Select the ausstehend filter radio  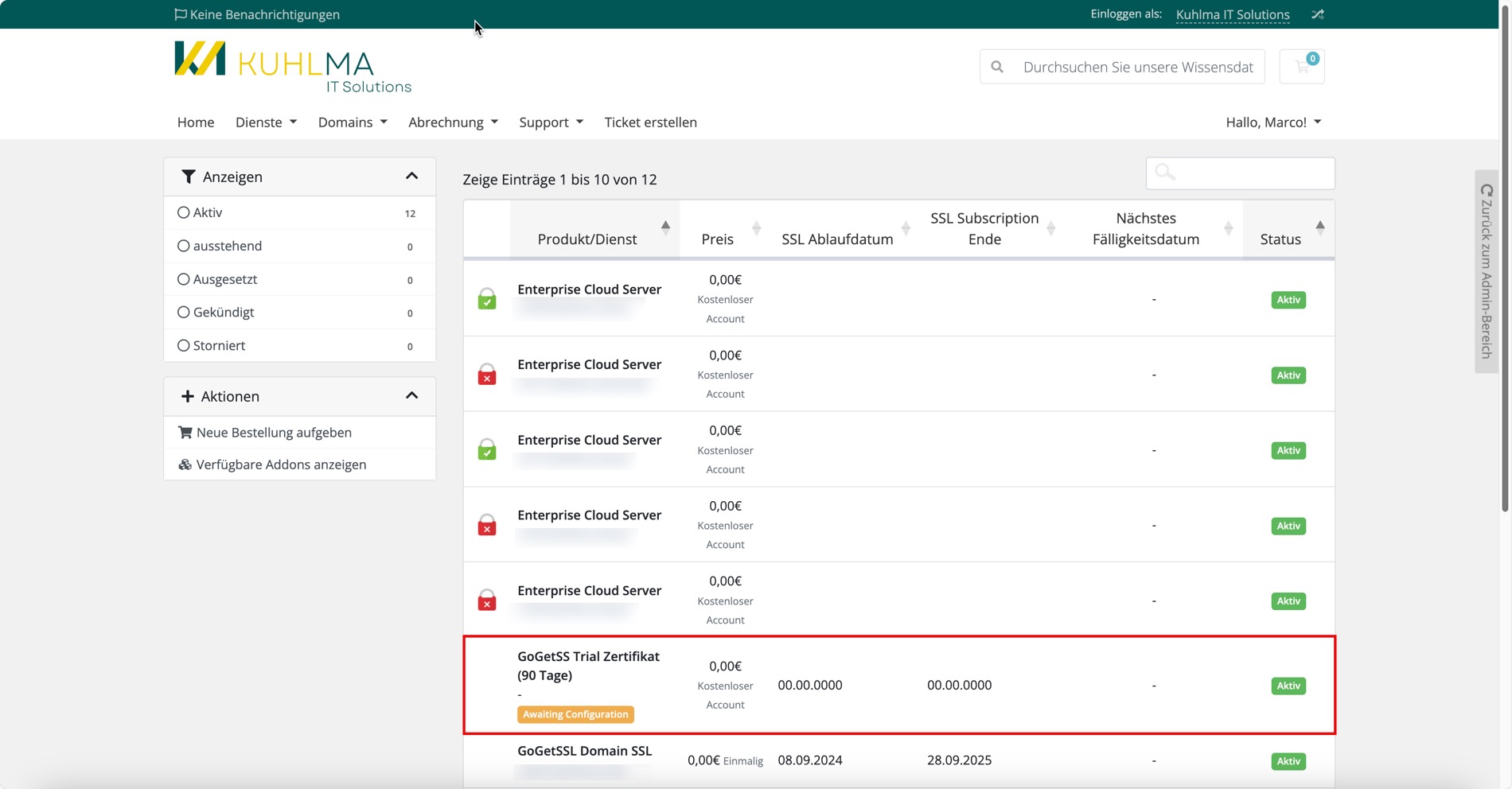pyautogui.click(x=184, y=246)
